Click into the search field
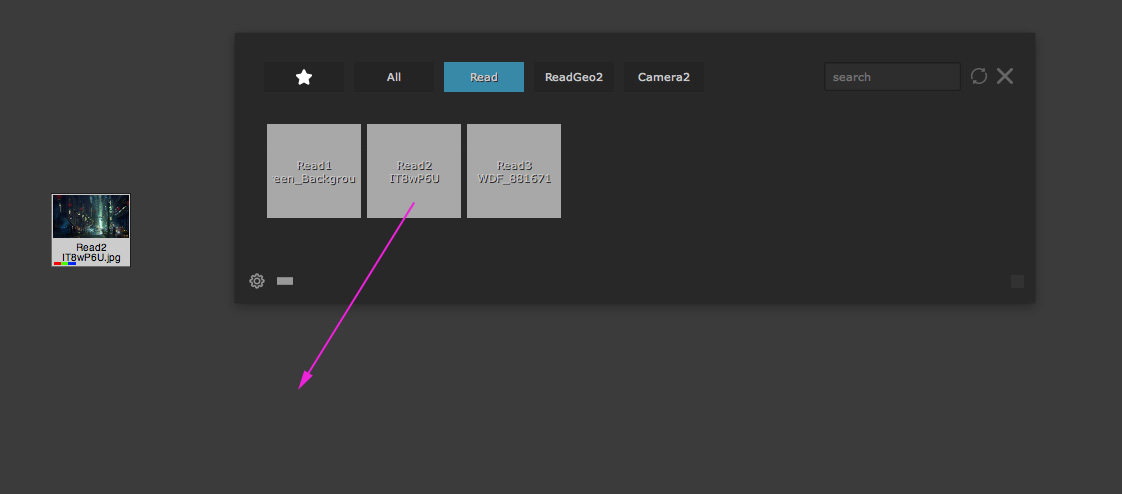 (892, 77)
